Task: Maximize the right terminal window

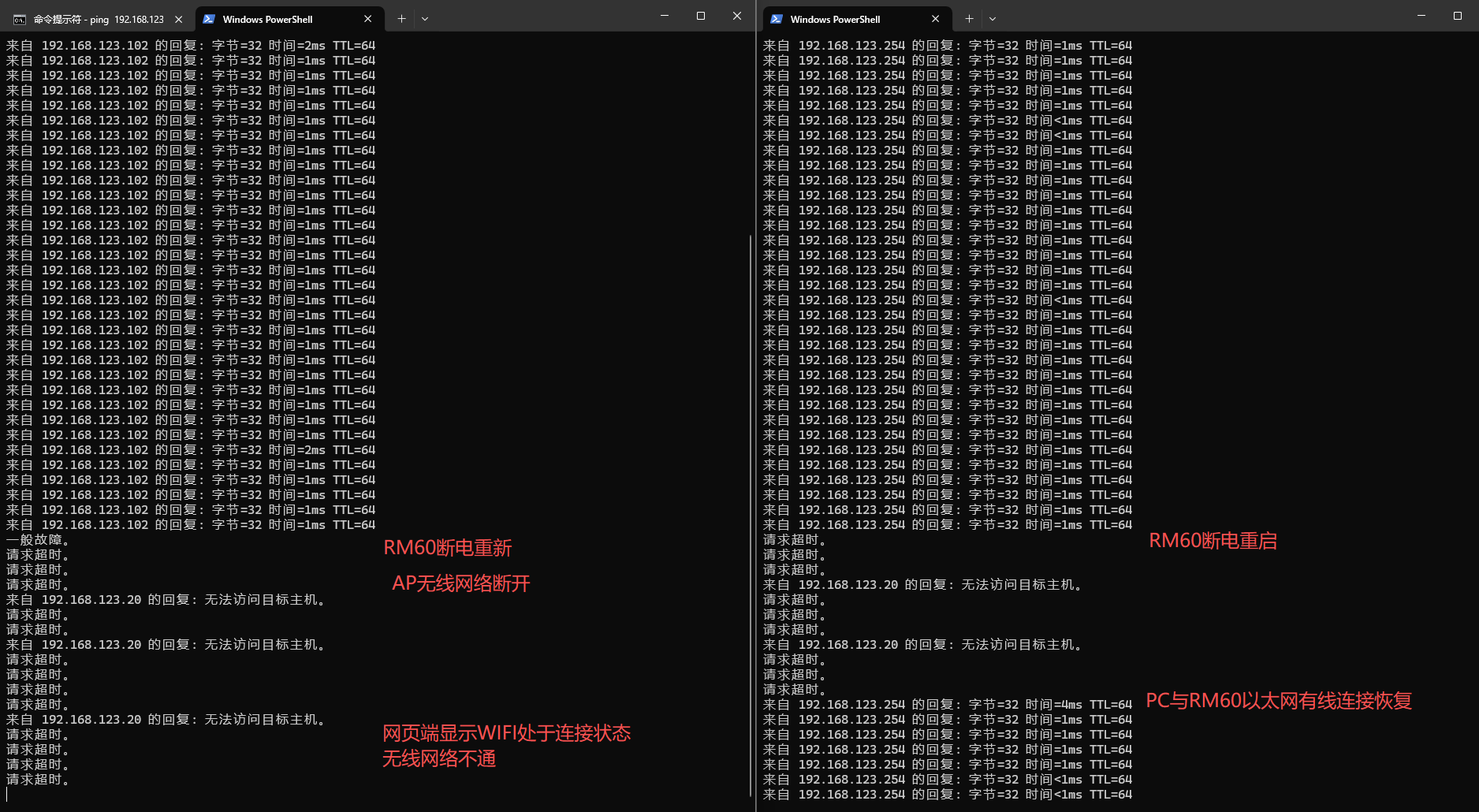Action: [1458, 16]
